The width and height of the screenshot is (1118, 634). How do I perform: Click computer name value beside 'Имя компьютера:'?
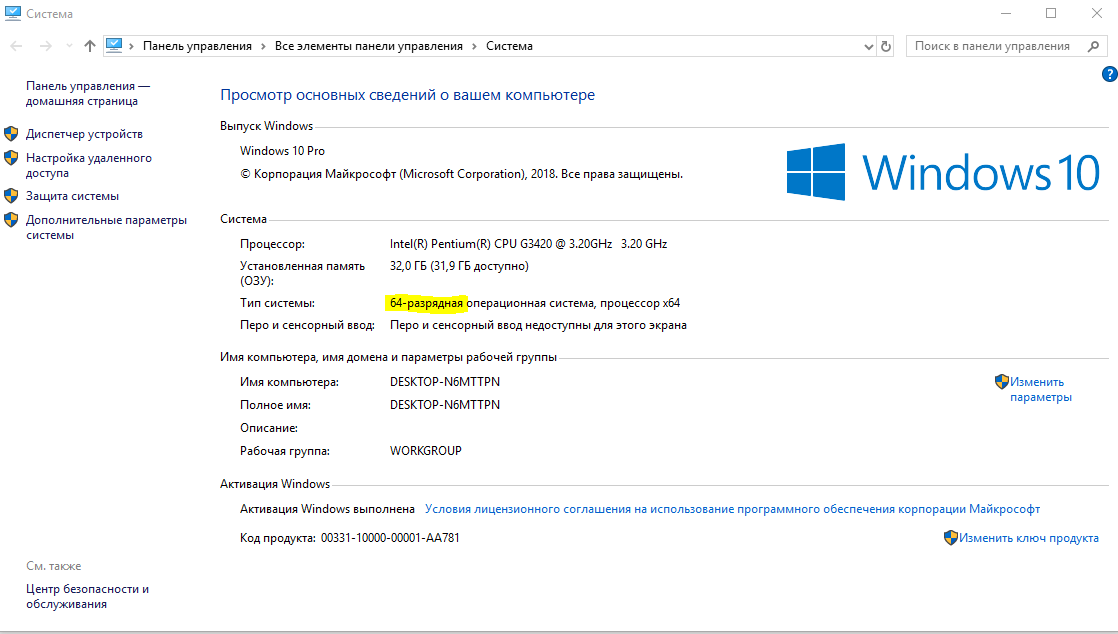[445, 382]
